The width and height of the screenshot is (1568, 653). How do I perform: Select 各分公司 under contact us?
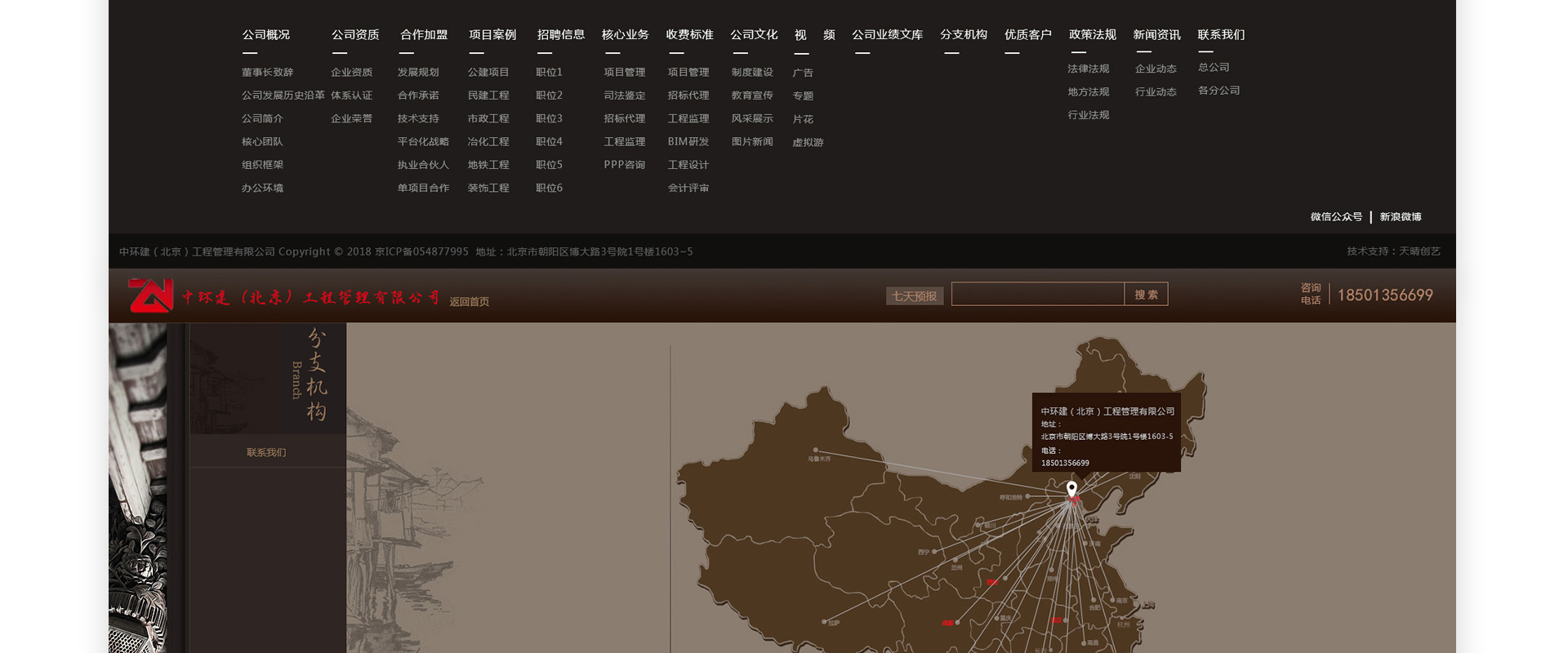[x=1218, y=91]
